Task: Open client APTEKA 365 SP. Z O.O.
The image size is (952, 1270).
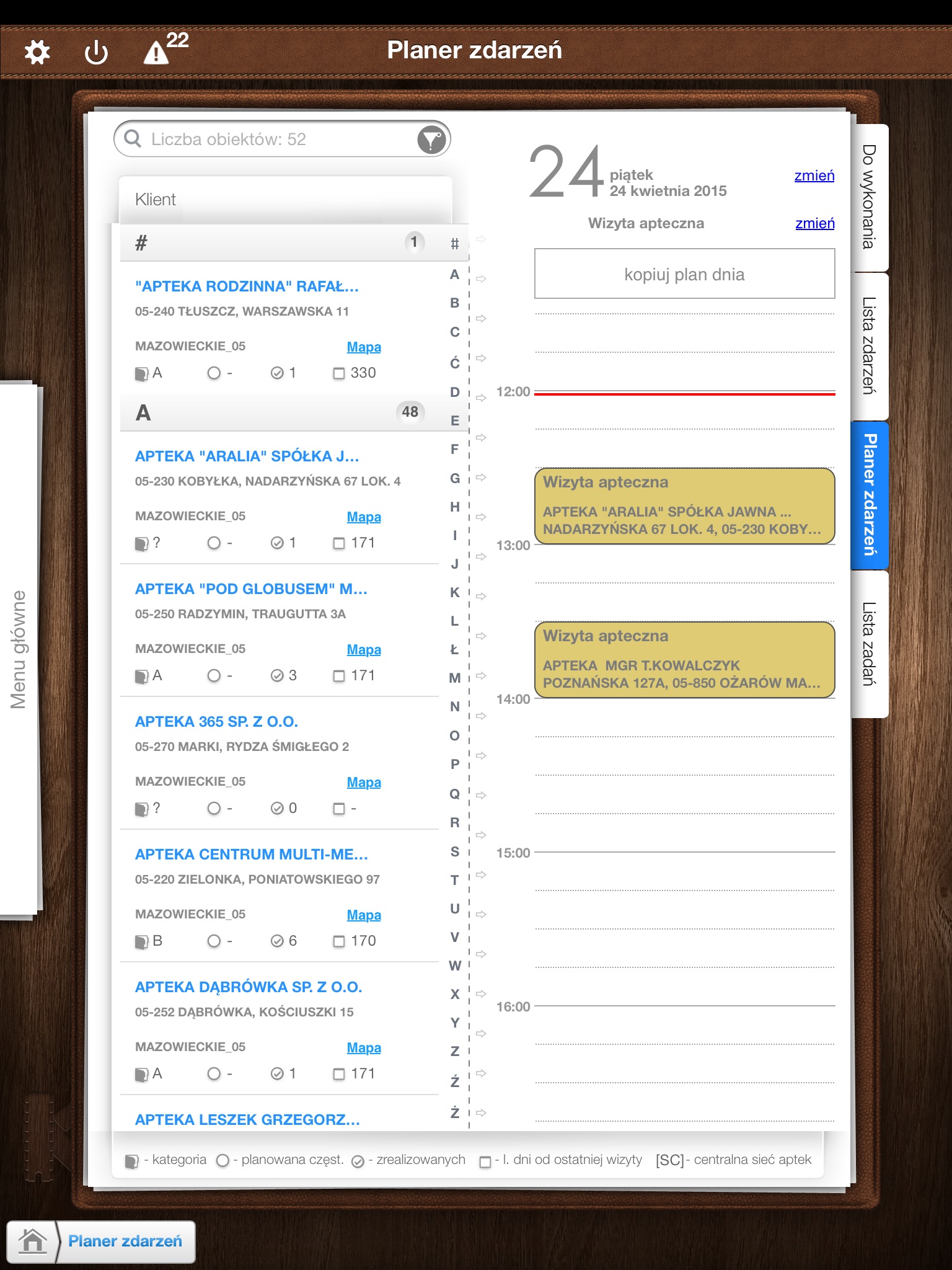Action: 216,722
